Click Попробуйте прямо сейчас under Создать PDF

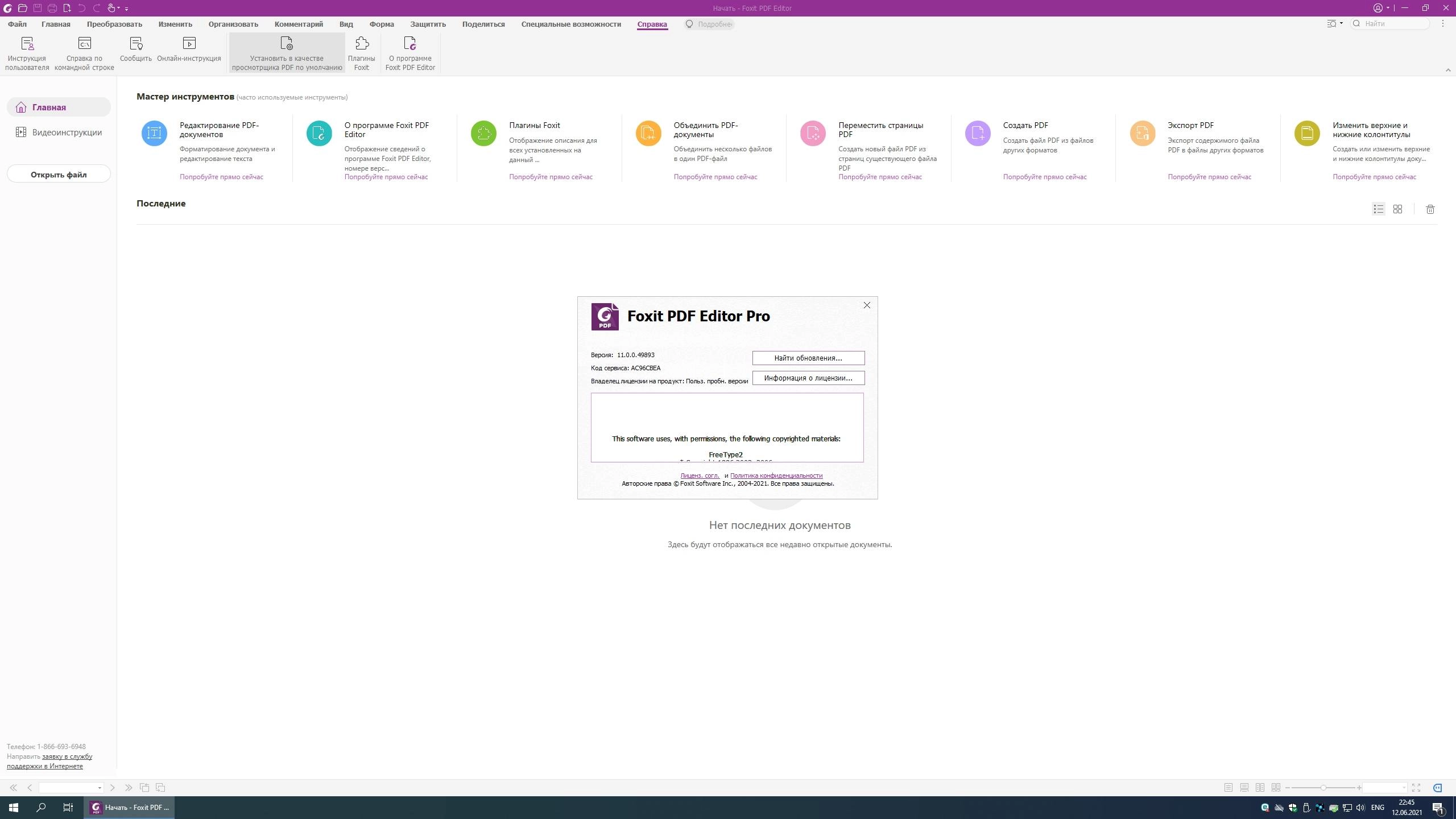point(1044,177)
